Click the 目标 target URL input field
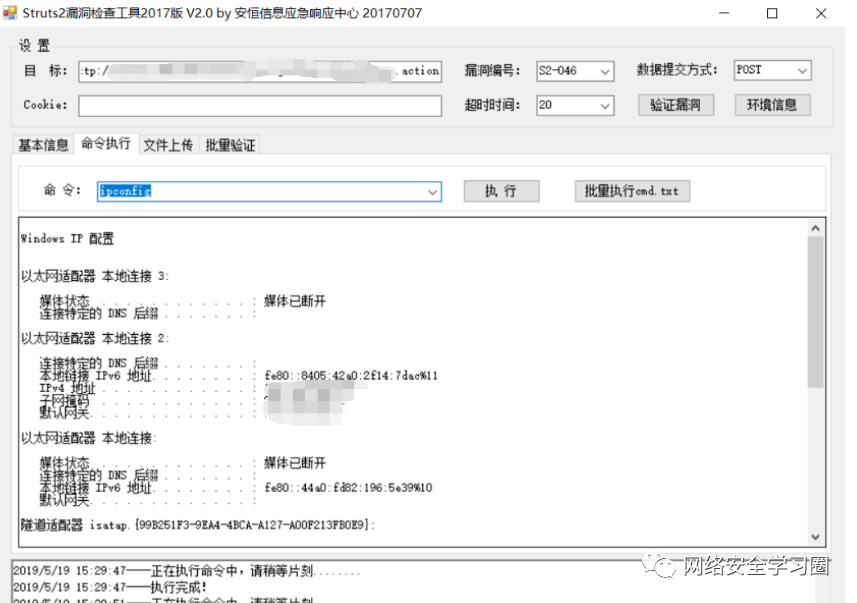Image resolution: width=857 pixels, height=603 pixels. click(260, 71)
